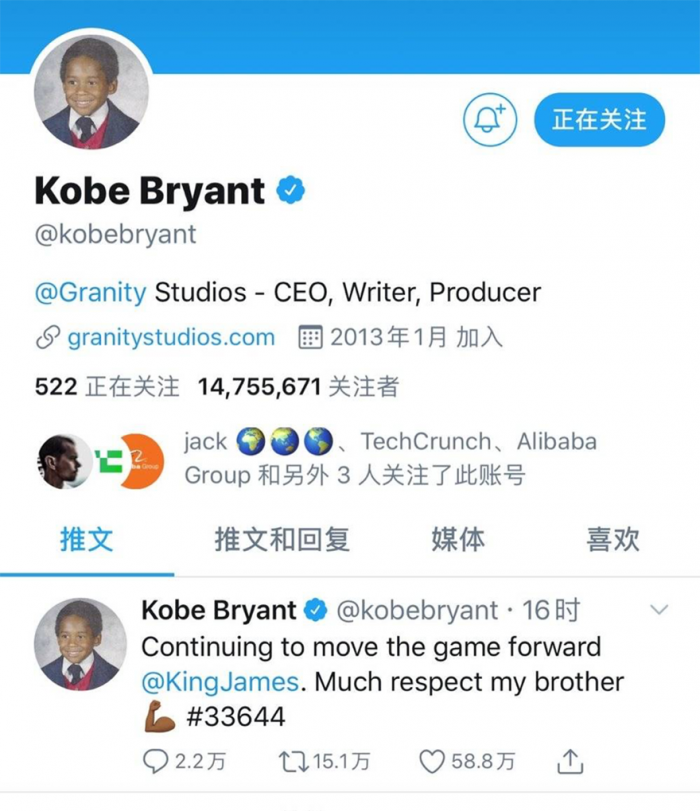Click the blue verified badge beside the profile name
This screenshot has height=811, width=700.
tap(290, 191)
